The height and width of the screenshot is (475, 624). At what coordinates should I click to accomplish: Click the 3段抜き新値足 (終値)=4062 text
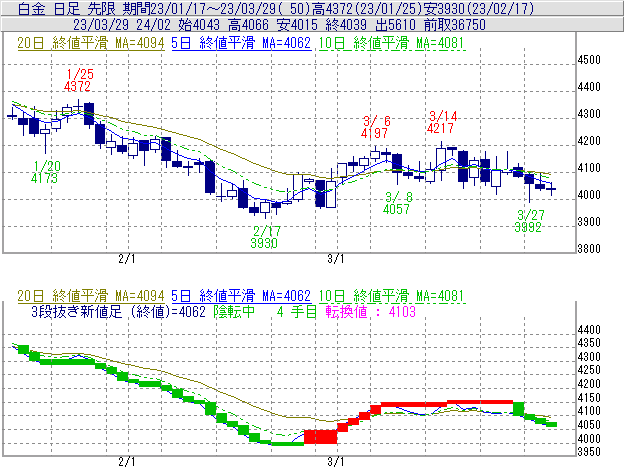click(118, 311)
